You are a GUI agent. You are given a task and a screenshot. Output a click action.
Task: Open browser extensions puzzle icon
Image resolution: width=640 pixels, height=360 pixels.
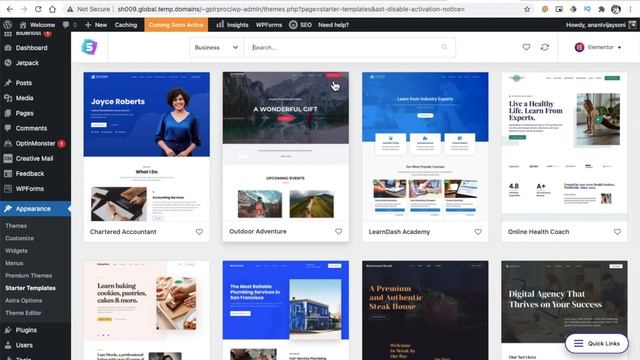point(601,9)
